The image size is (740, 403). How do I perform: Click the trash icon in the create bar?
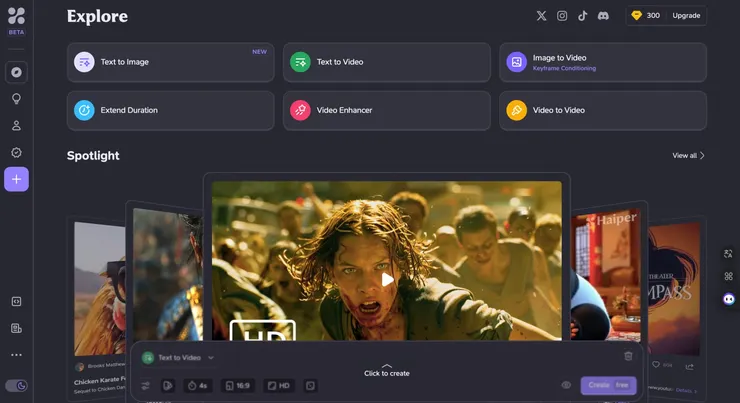(x=628, y=356)
